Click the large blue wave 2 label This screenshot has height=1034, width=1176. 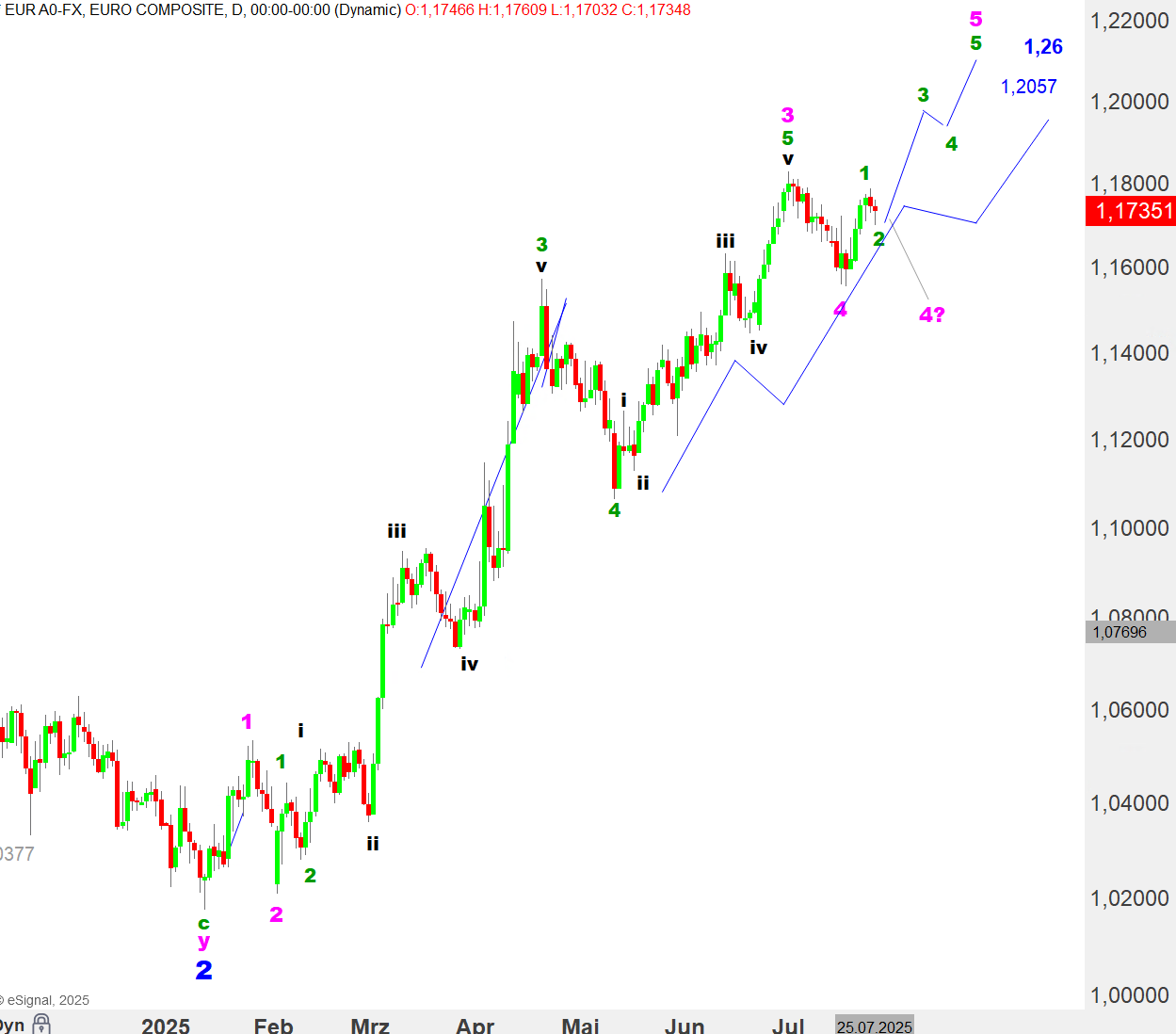[x=203, y=970]
